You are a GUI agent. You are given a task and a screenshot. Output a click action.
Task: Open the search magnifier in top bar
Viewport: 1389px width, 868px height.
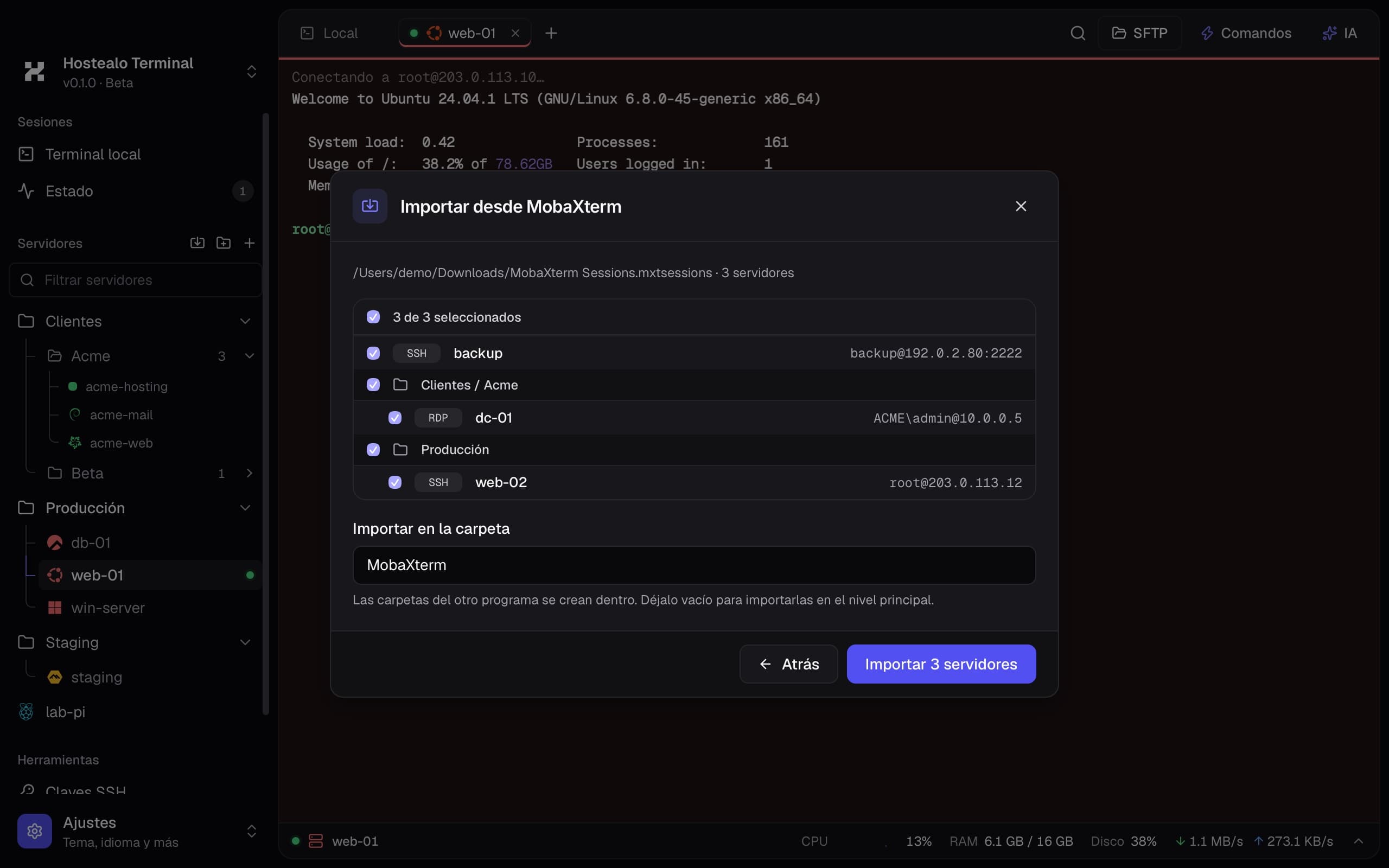click(x=1078, y=33)
